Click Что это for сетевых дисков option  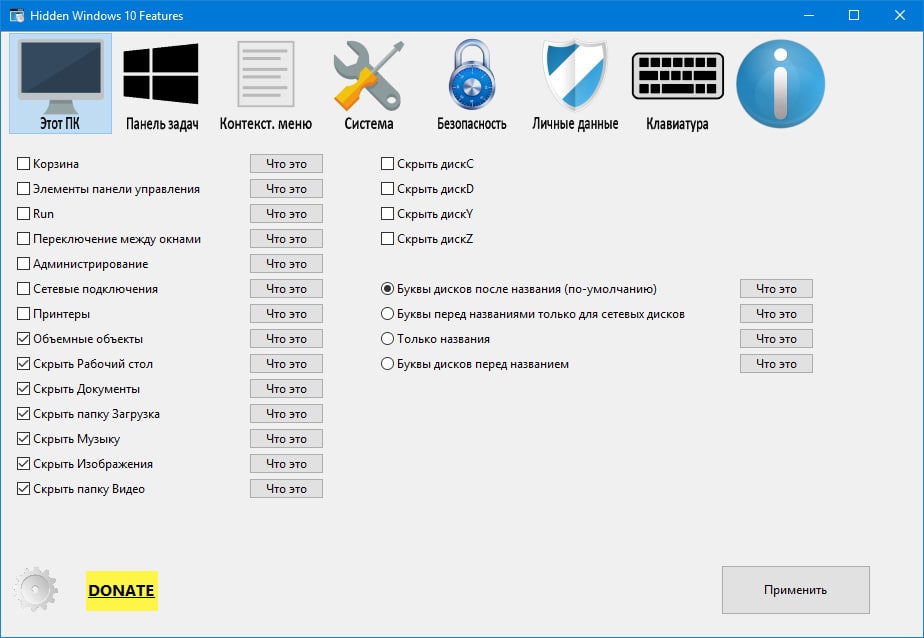coord(776,314)
